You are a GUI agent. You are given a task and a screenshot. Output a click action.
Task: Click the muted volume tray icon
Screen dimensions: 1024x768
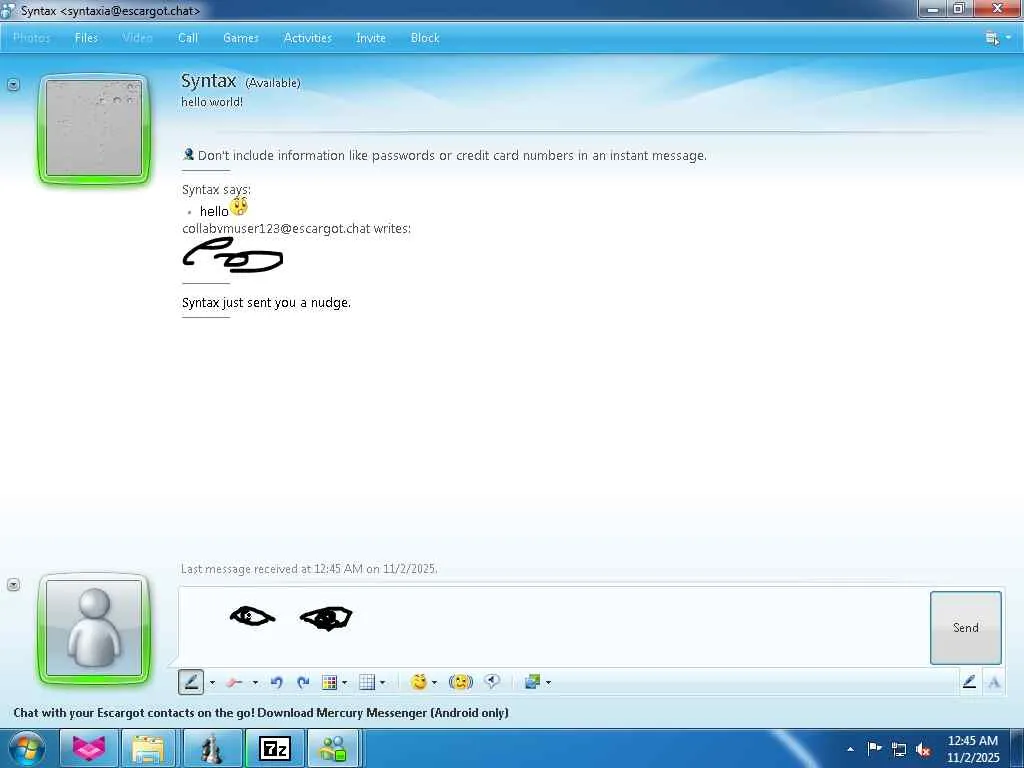pyautogui.click(x=923, y=750)
